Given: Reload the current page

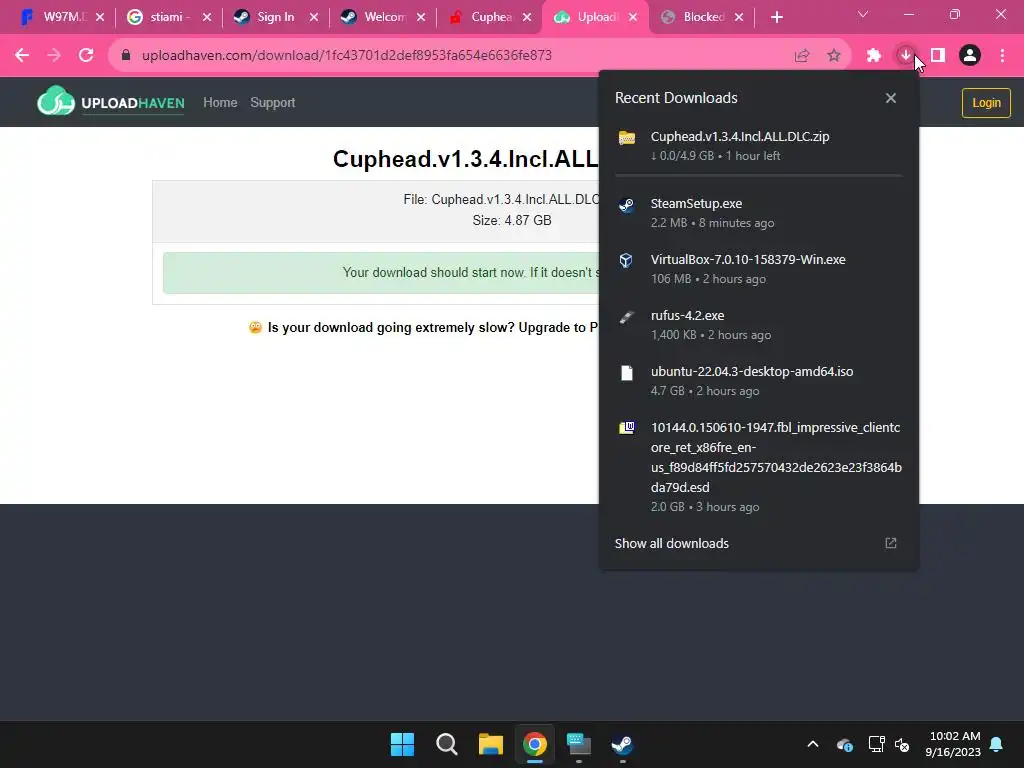Looking at the screenshot, I should (x=86, y=56).
